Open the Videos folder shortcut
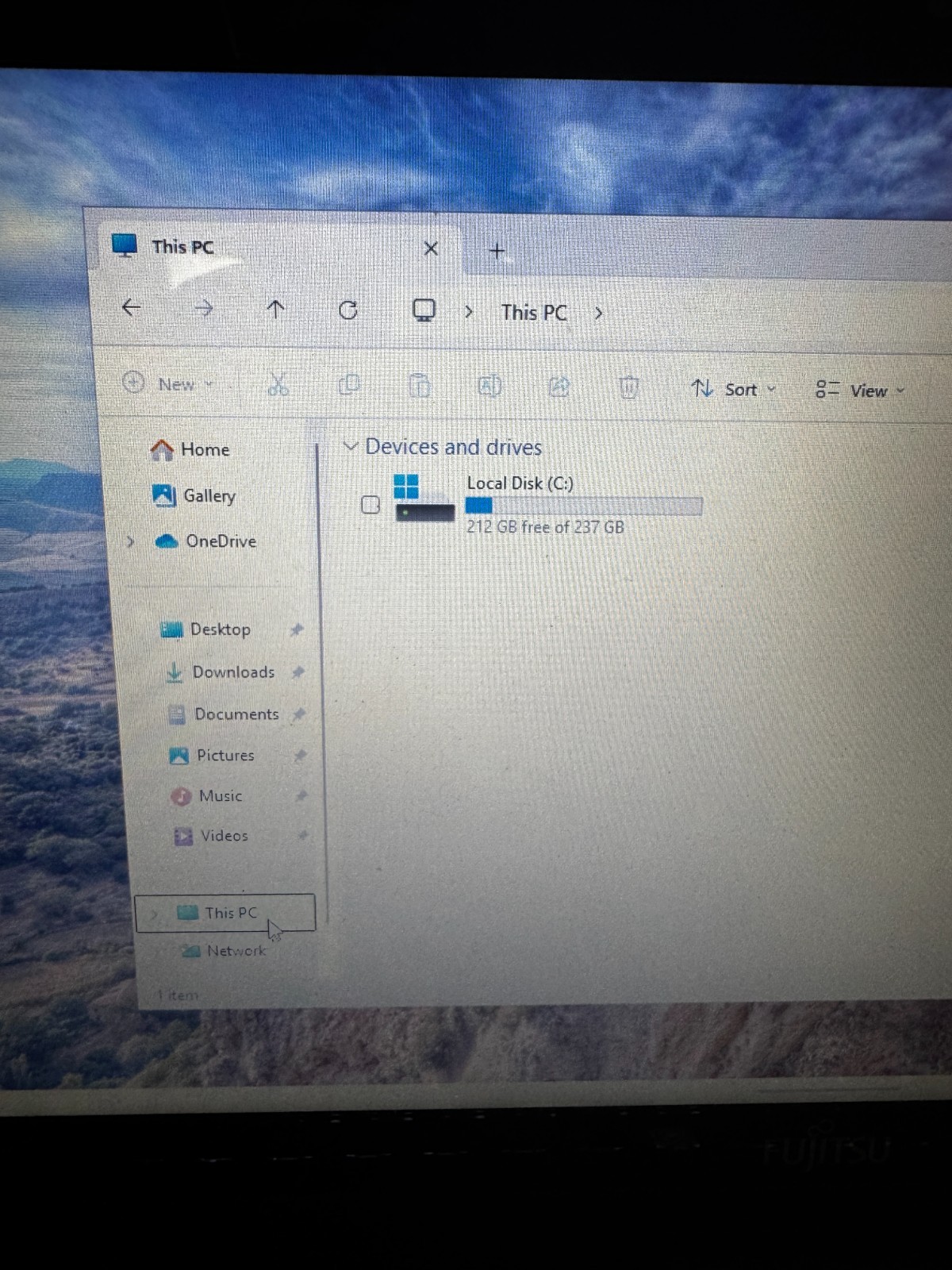The width and height of the screenshot is (952, 1270). click(211, 836)
